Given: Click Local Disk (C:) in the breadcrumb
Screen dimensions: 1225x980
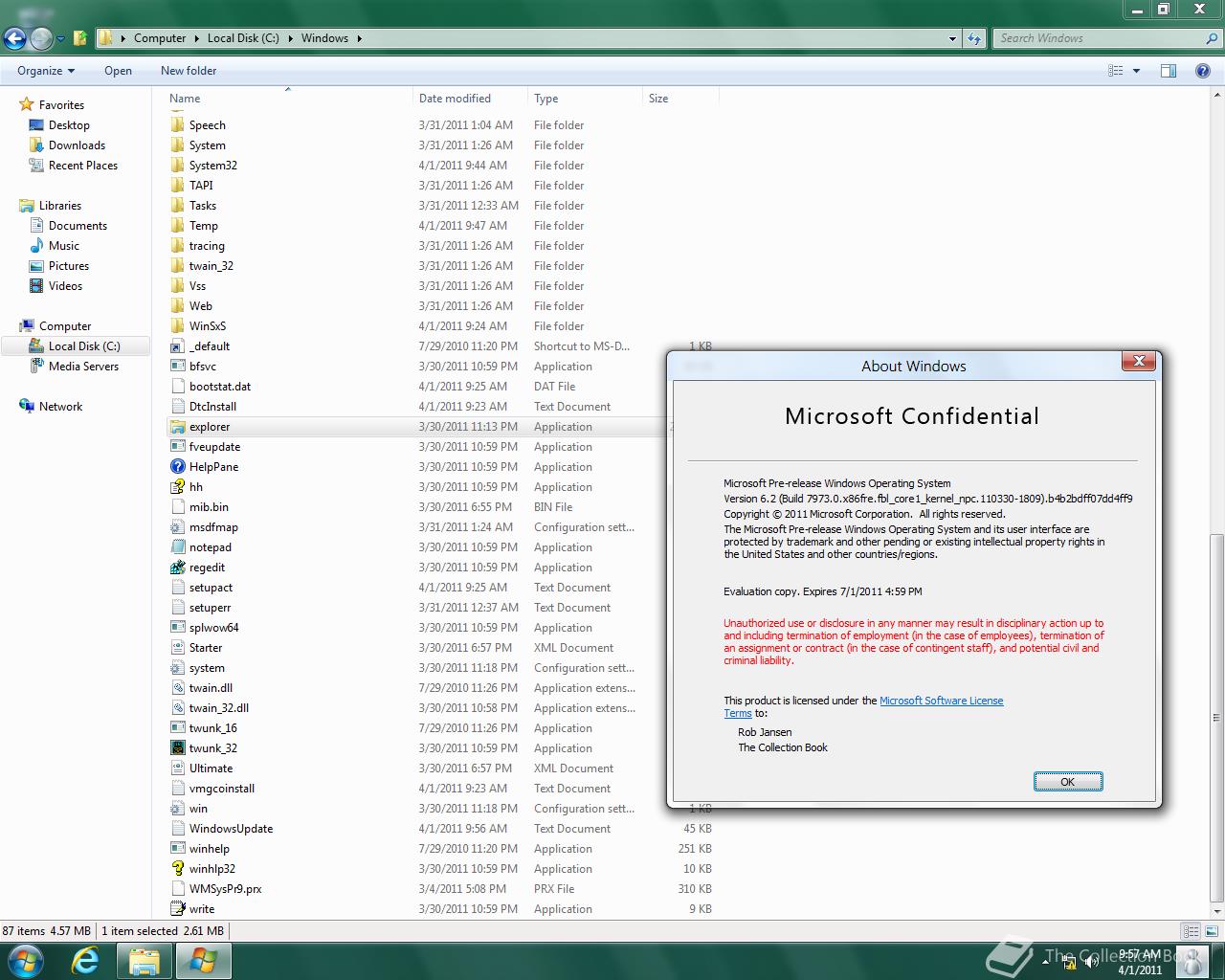Looking at the screenshot, I should coord(243,38).
